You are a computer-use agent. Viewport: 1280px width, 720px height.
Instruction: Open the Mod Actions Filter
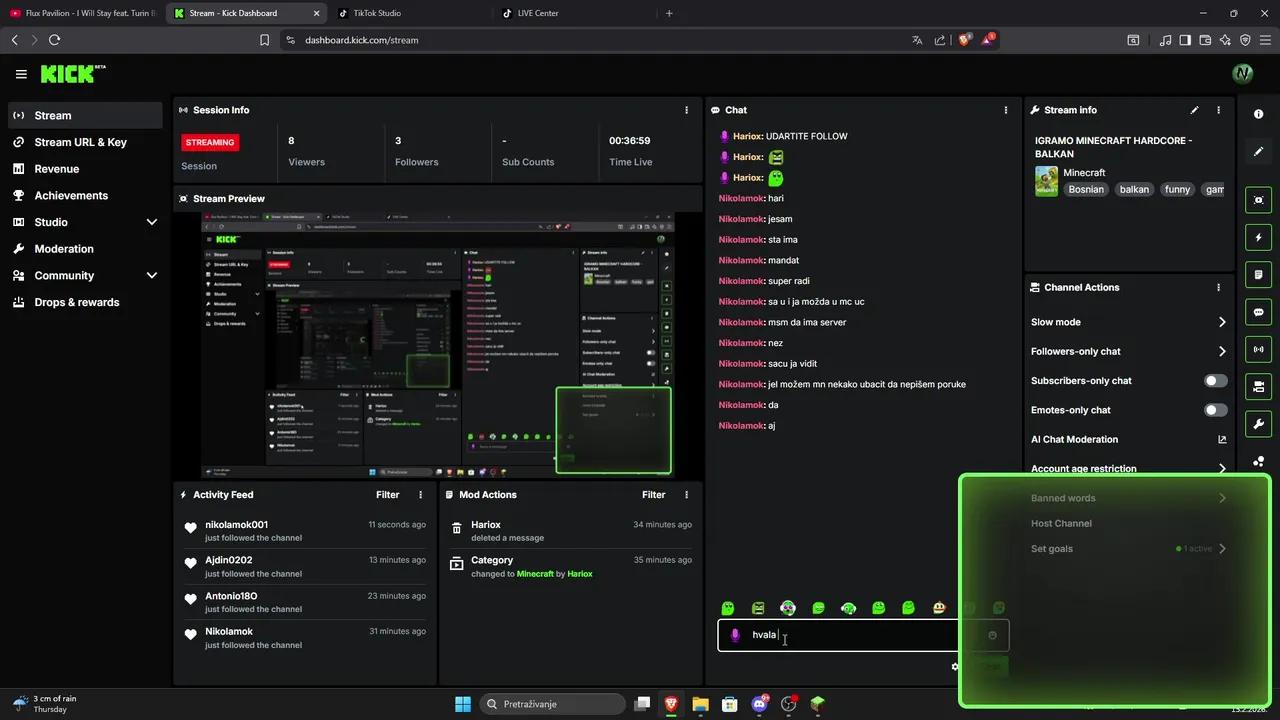[x=653, y=495]
